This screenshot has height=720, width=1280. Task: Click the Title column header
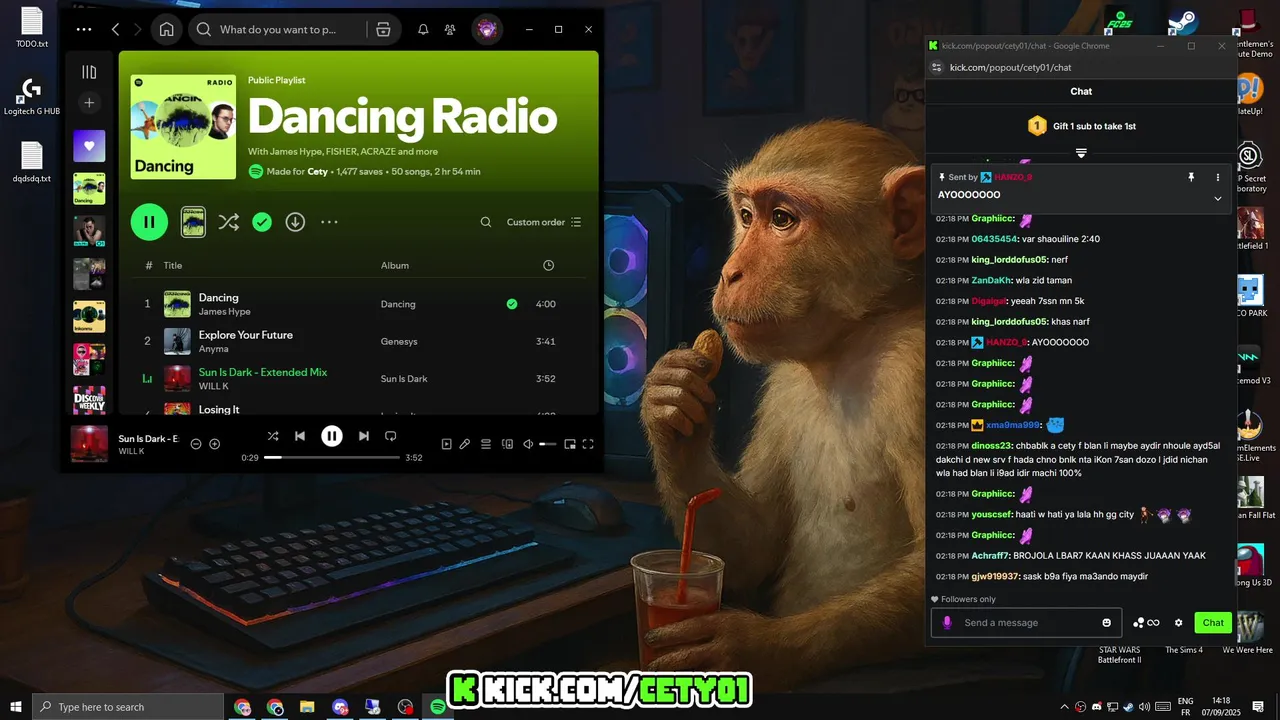(173, 265)
